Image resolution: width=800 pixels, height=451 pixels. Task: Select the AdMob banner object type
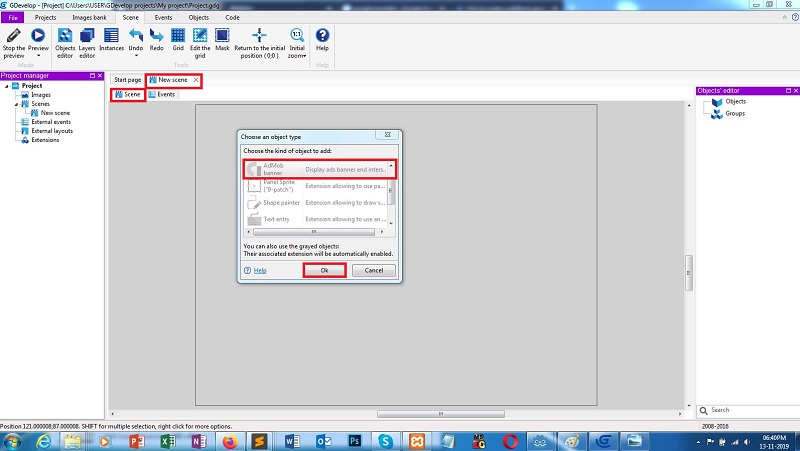[x=319, y=169]
